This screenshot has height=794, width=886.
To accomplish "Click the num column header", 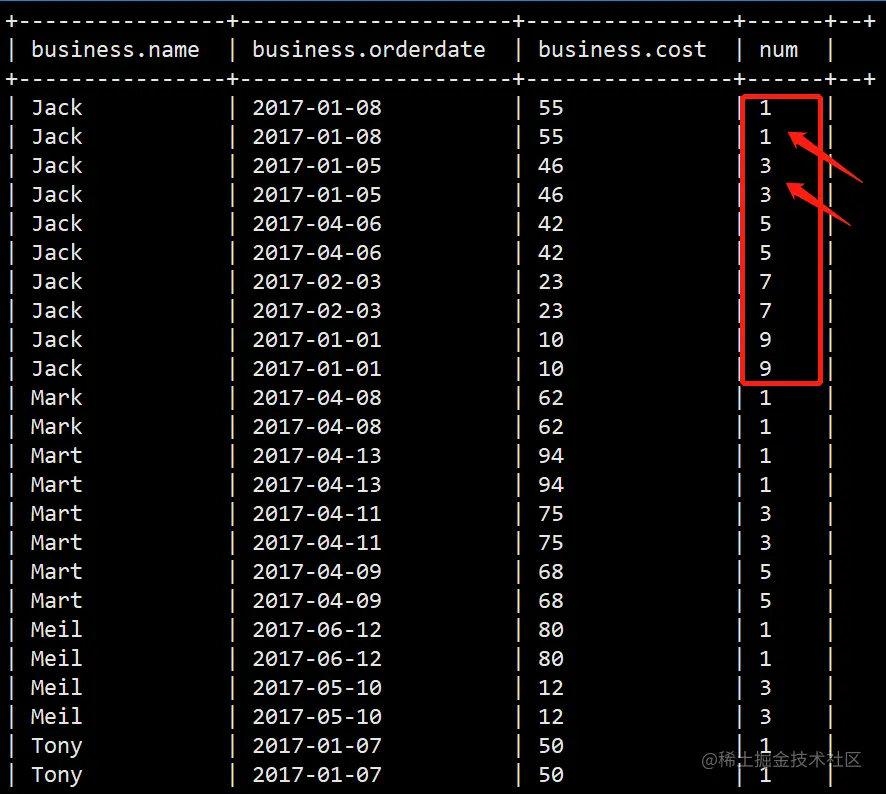I will [778, 50].
